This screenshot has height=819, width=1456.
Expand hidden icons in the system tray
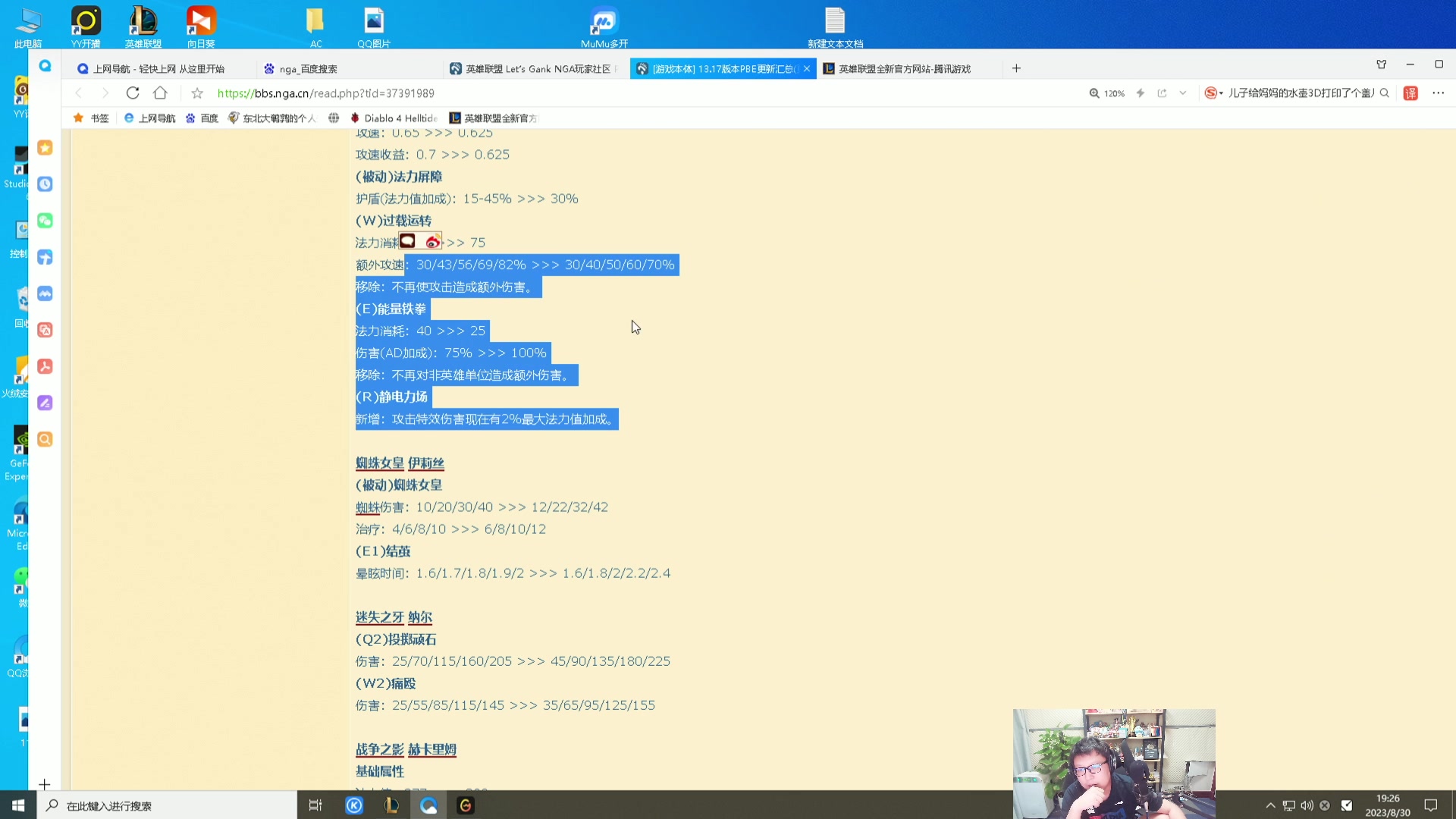[1270, 806]
